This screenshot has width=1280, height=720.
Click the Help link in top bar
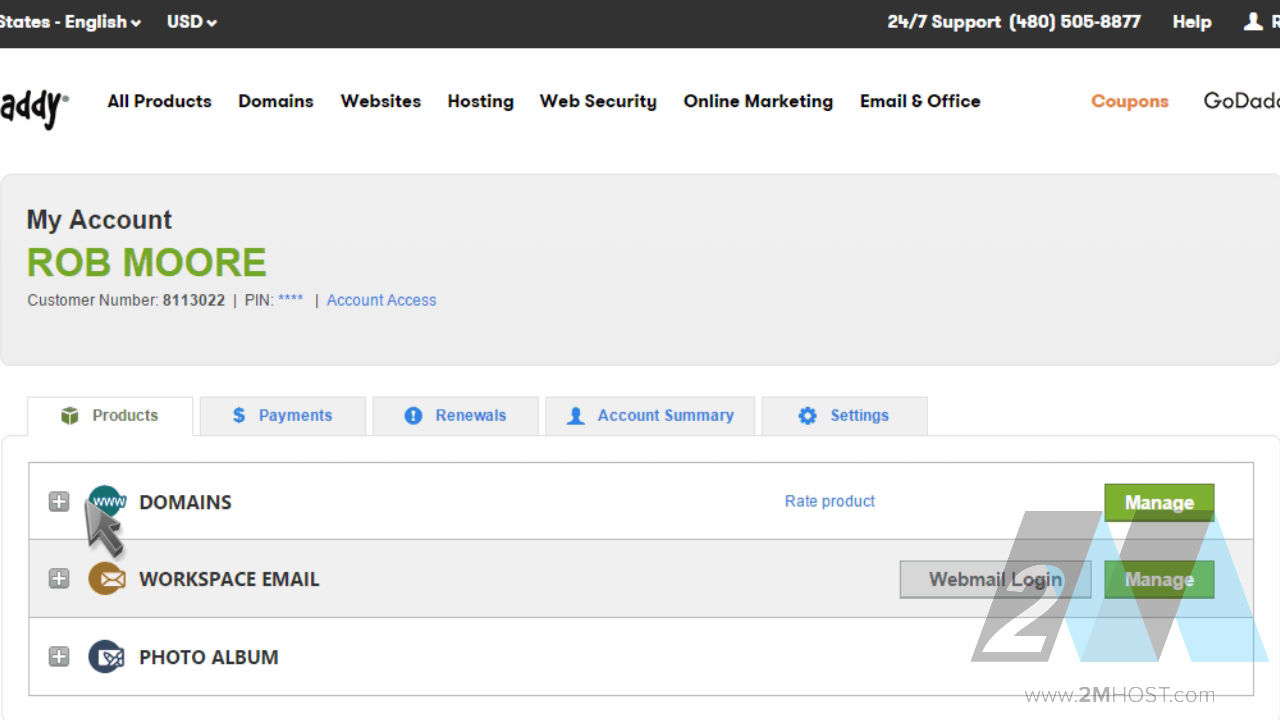[1192, 22]
